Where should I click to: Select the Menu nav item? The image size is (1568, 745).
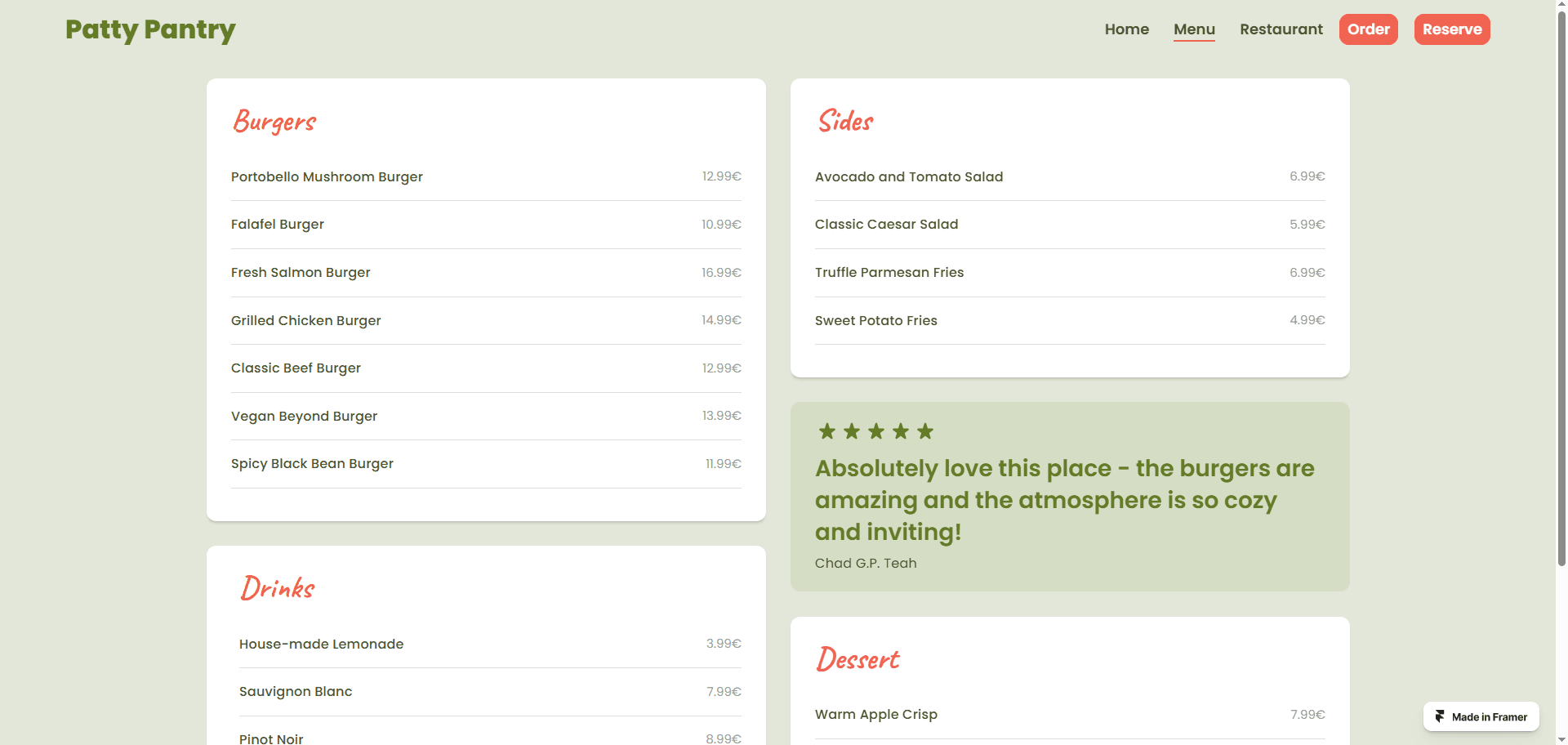coord(1194,29)
